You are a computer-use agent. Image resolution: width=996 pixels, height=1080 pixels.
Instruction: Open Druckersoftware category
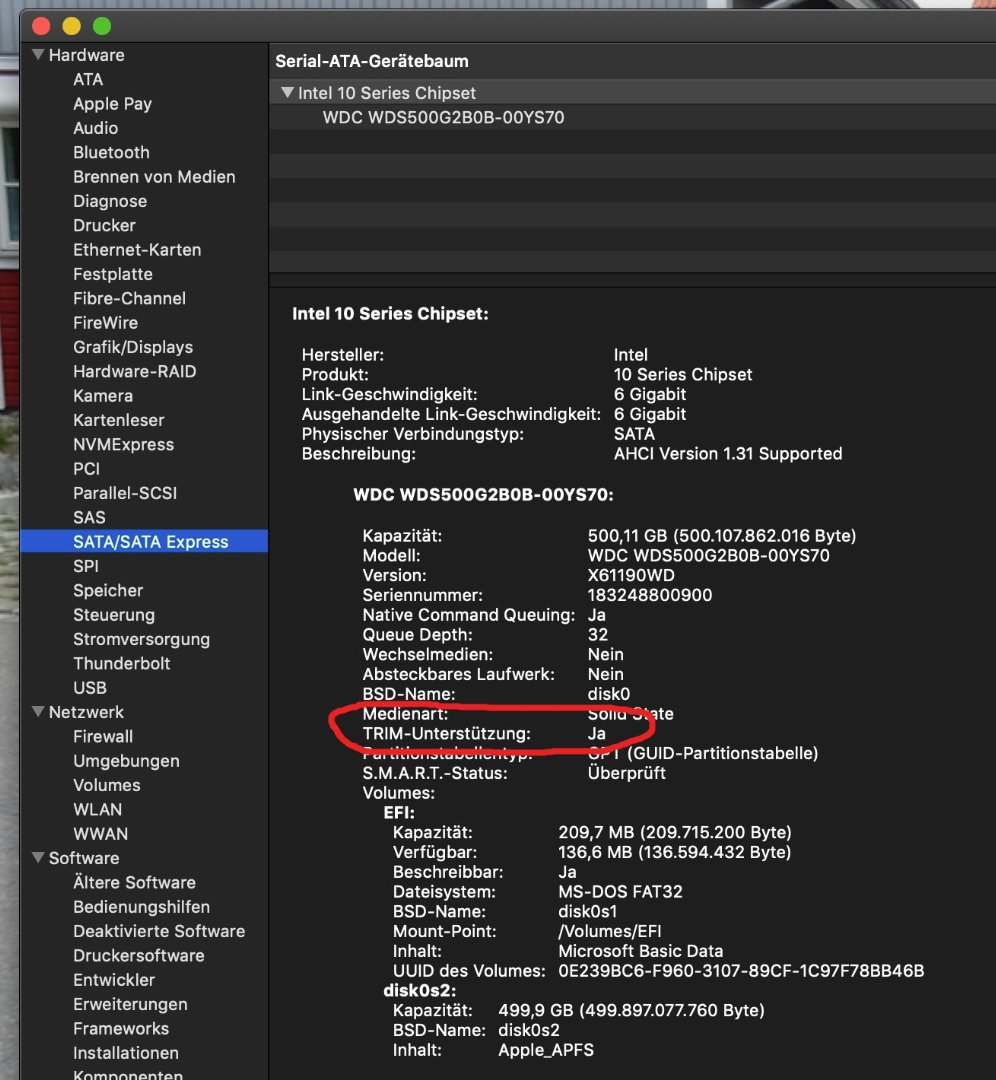pos(139,955)
